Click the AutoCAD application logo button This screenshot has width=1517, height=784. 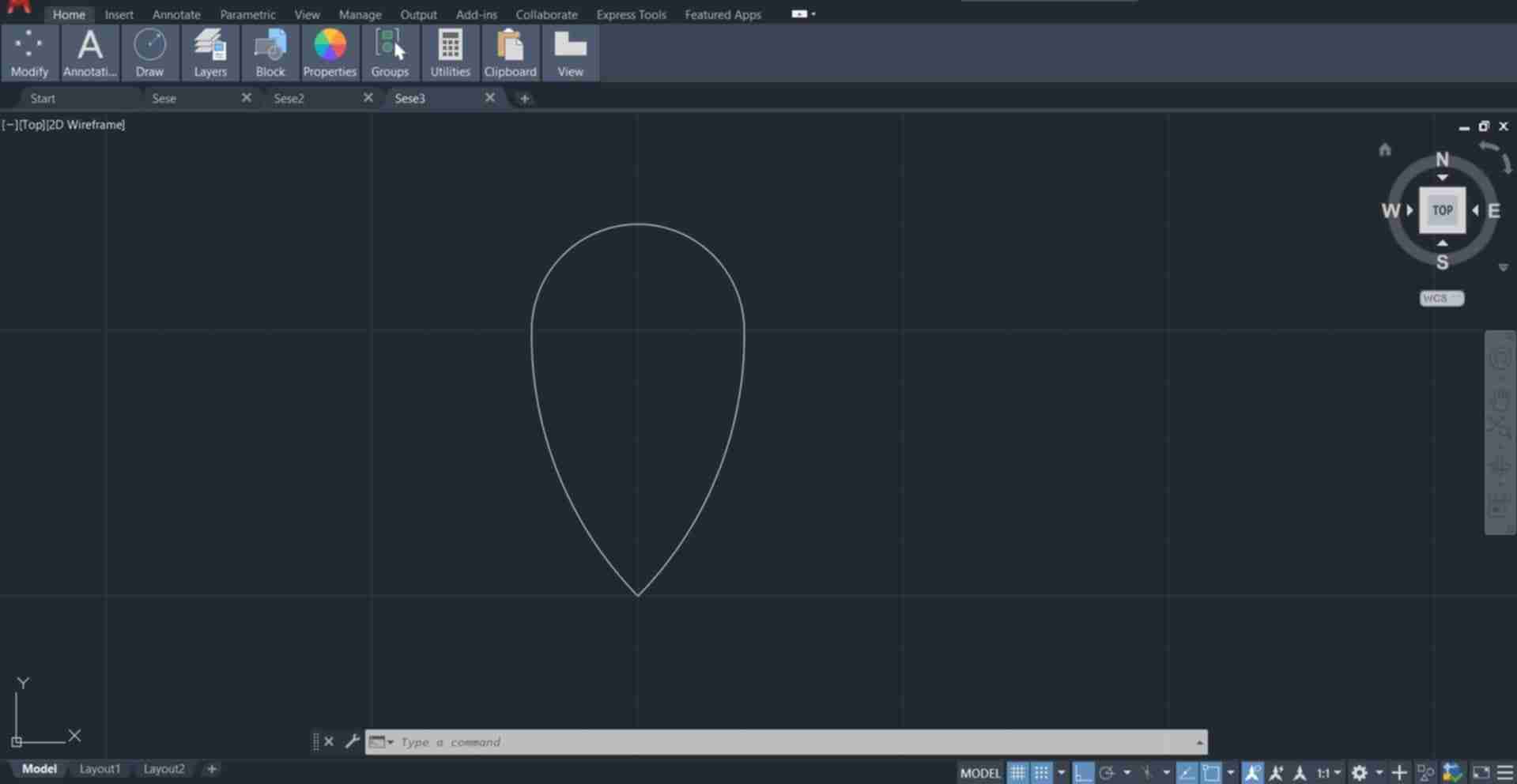18,7
